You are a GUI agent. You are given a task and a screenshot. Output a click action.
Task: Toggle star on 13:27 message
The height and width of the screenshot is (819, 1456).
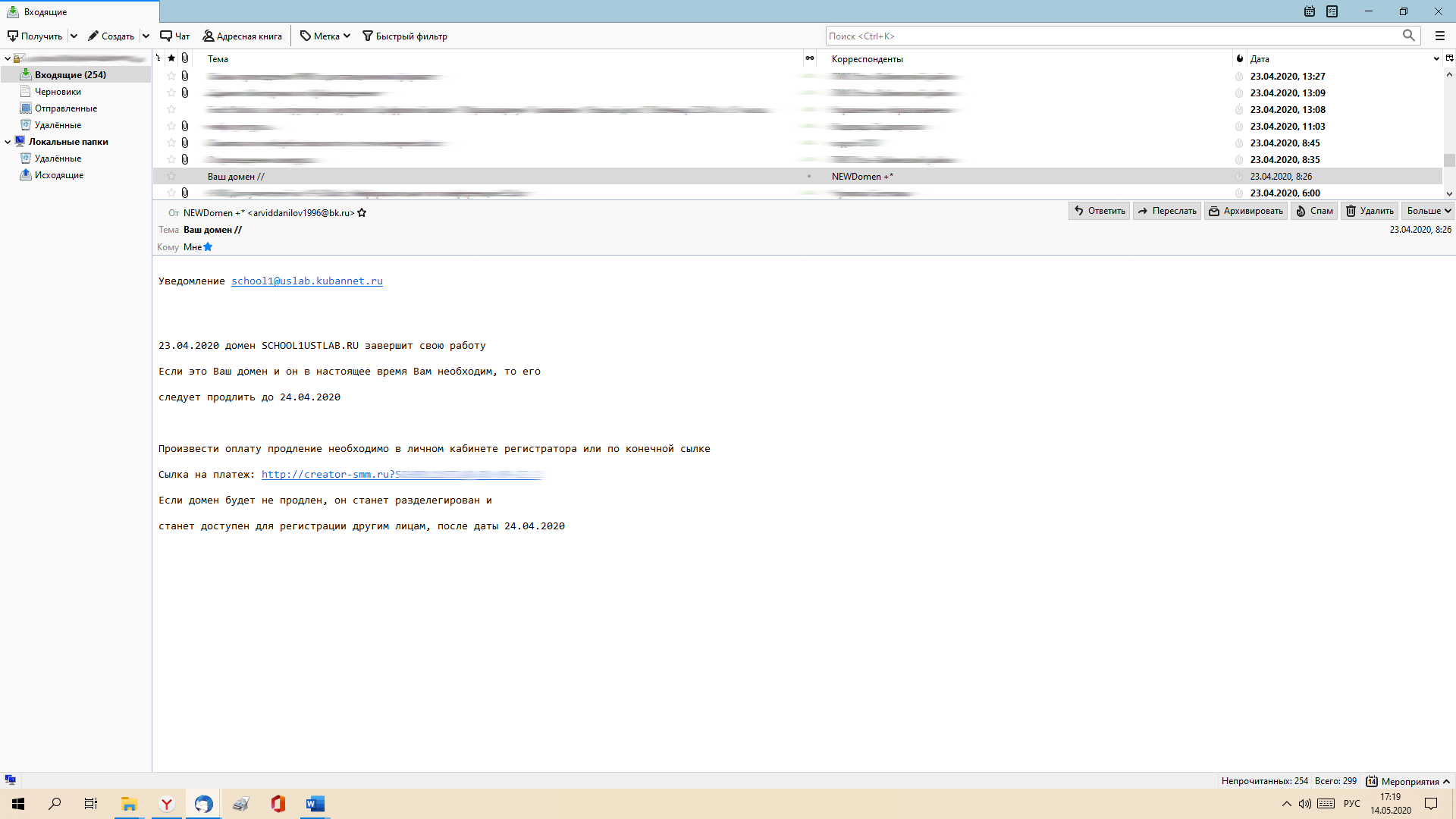point(171,76)
